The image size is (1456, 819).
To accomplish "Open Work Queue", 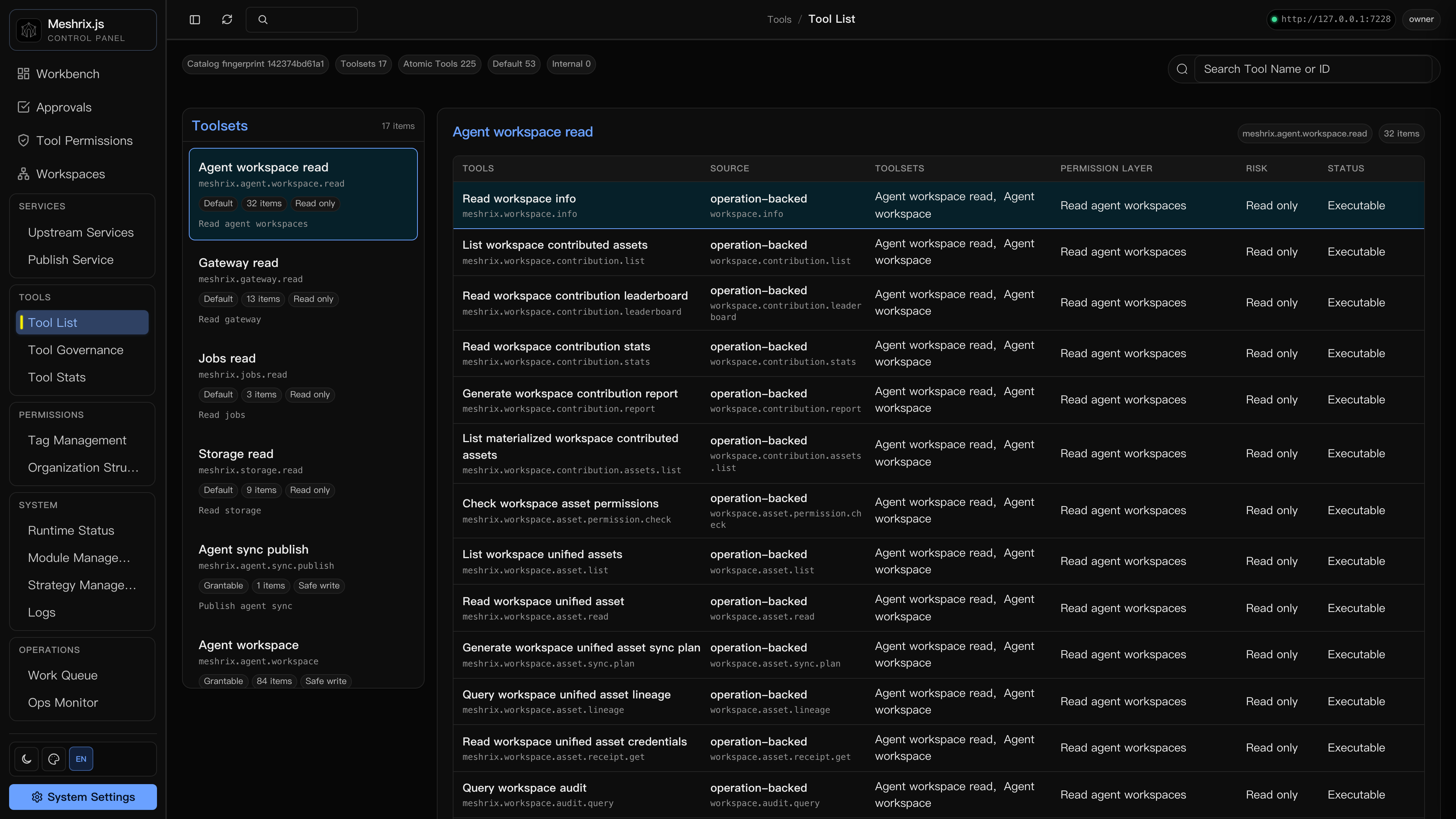I will [83, 675].
